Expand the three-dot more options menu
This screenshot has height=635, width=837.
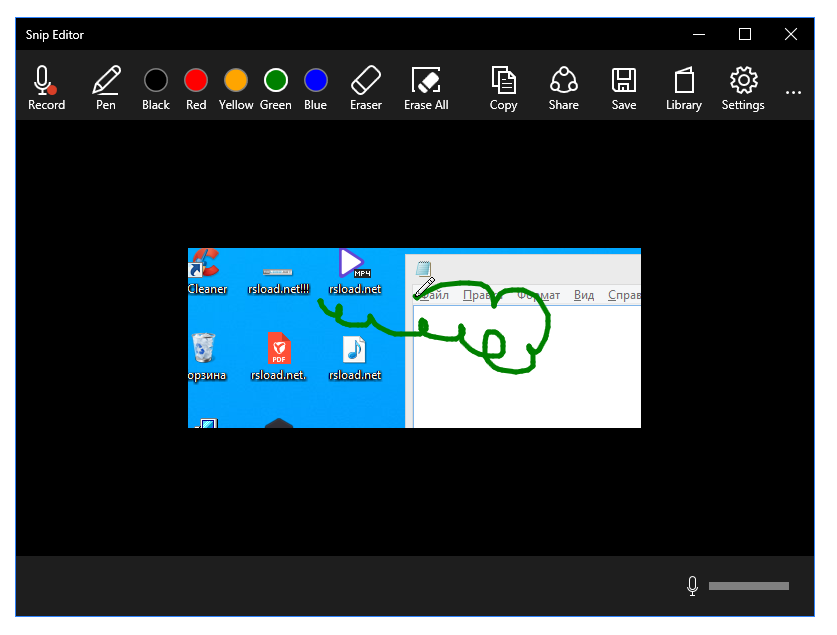coord(793,92)
